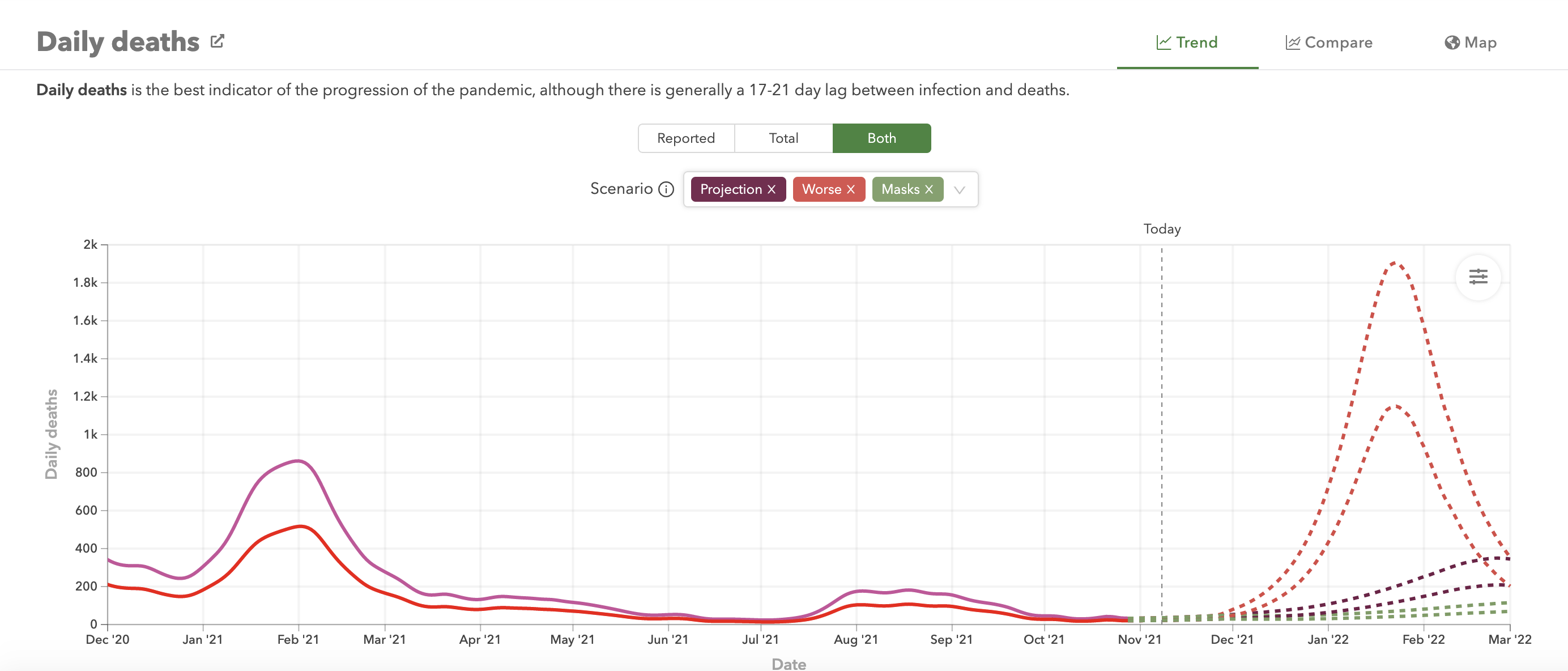The height and width of the screenshot is (671, 1568).
Task: Select the Both display mode
Action: pos(881,138)
